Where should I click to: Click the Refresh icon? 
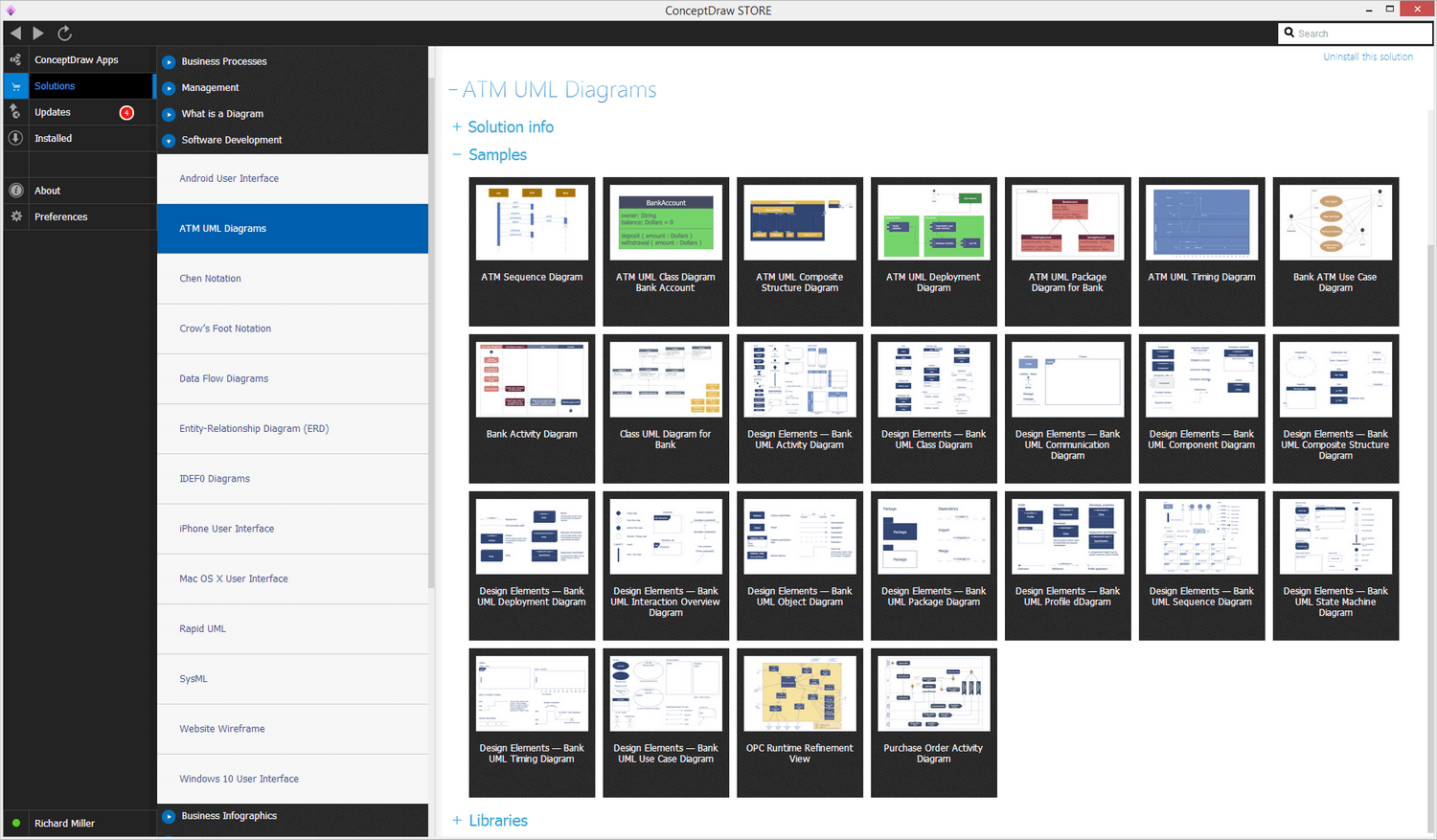(64, 33)
